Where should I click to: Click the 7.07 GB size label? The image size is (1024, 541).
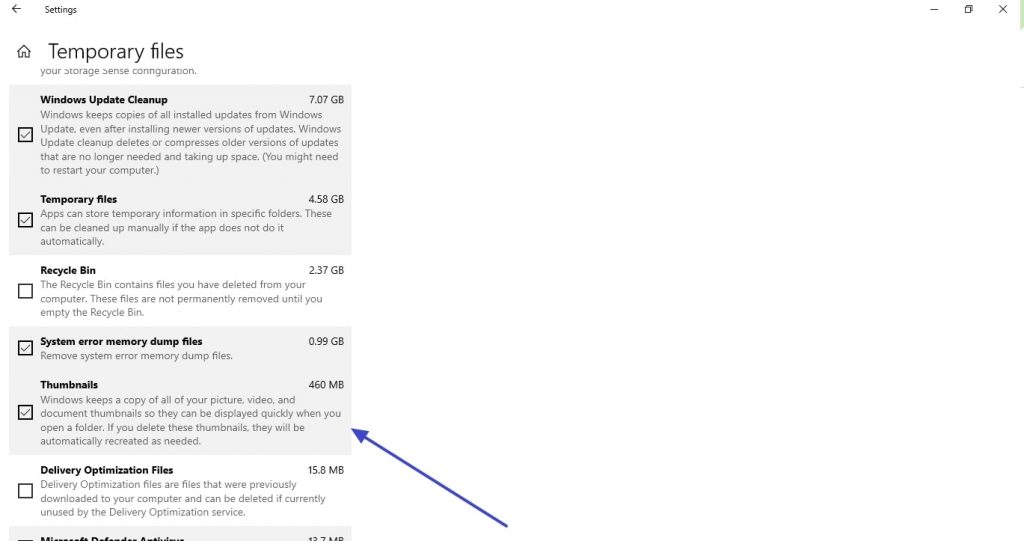point(326,99)
